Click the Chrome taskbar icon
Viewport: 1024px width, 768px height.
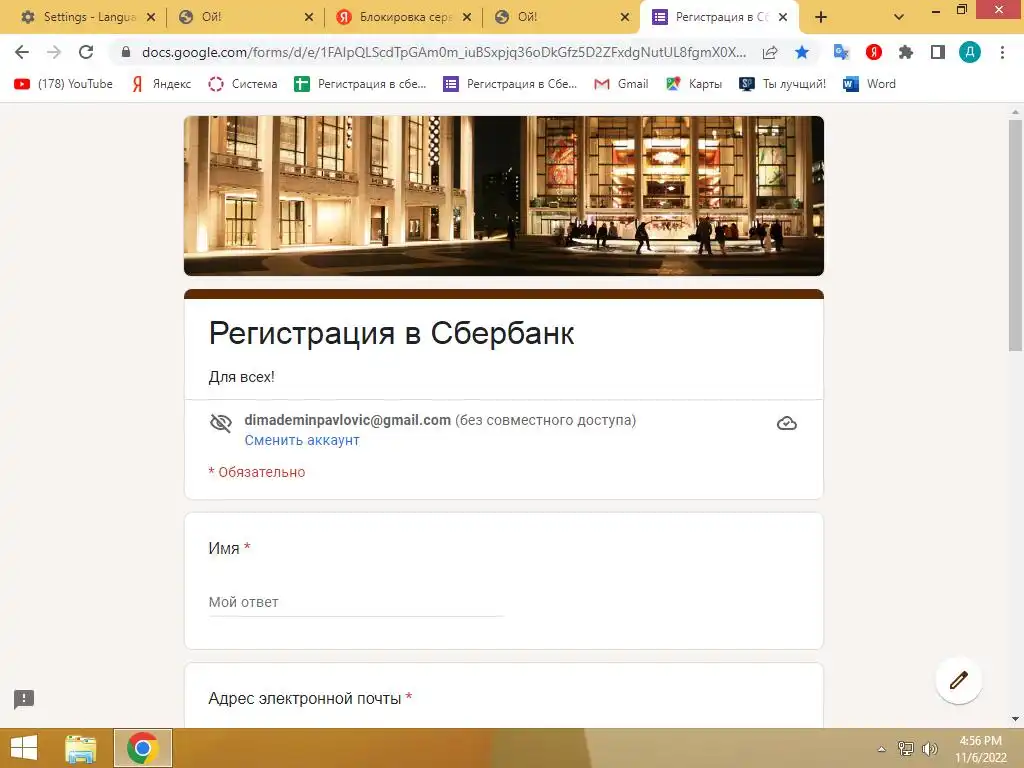[142, 748]
